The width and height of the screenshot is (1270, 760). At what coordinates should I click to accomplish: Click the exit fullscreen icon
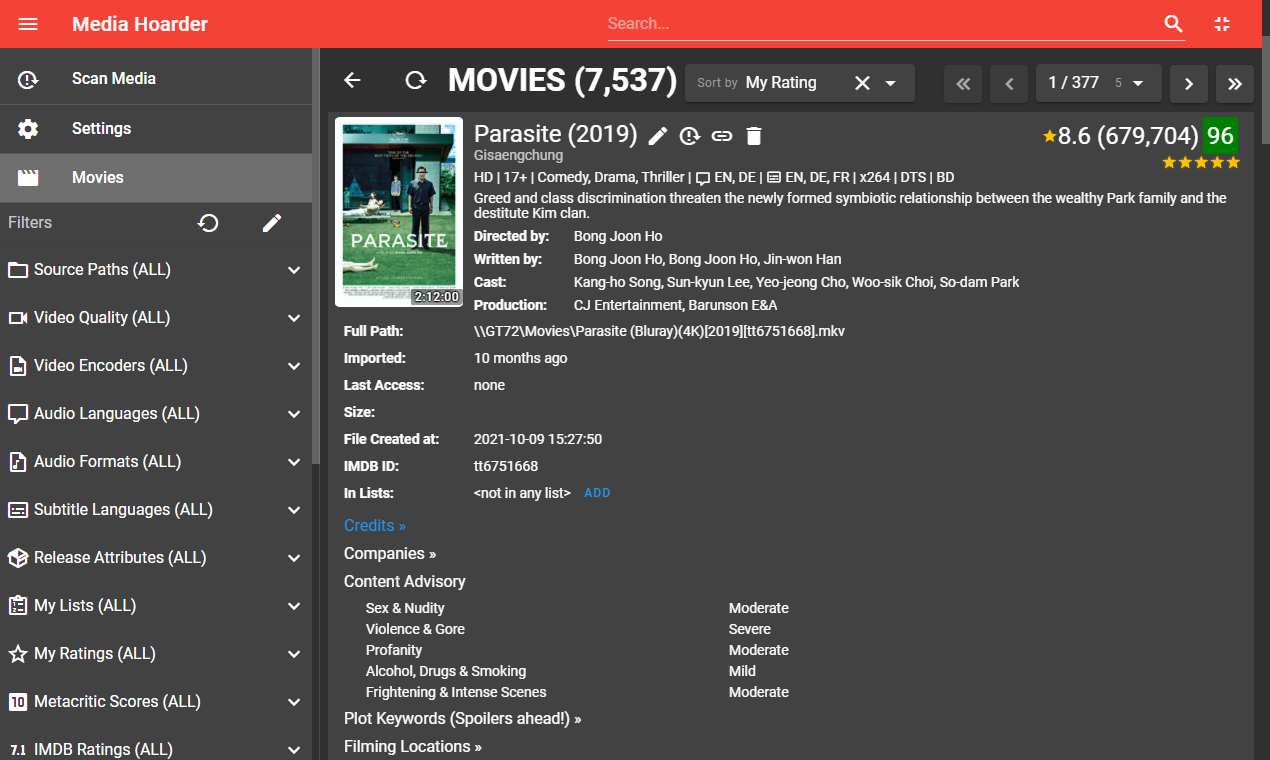[x=1222, y=24]
